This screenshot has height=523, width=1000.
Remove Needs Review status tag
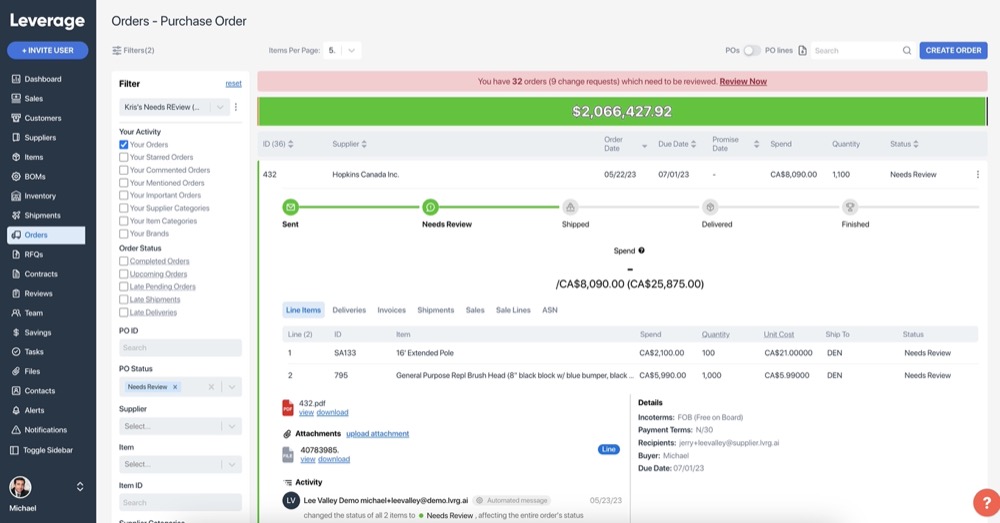coord(175,387)
